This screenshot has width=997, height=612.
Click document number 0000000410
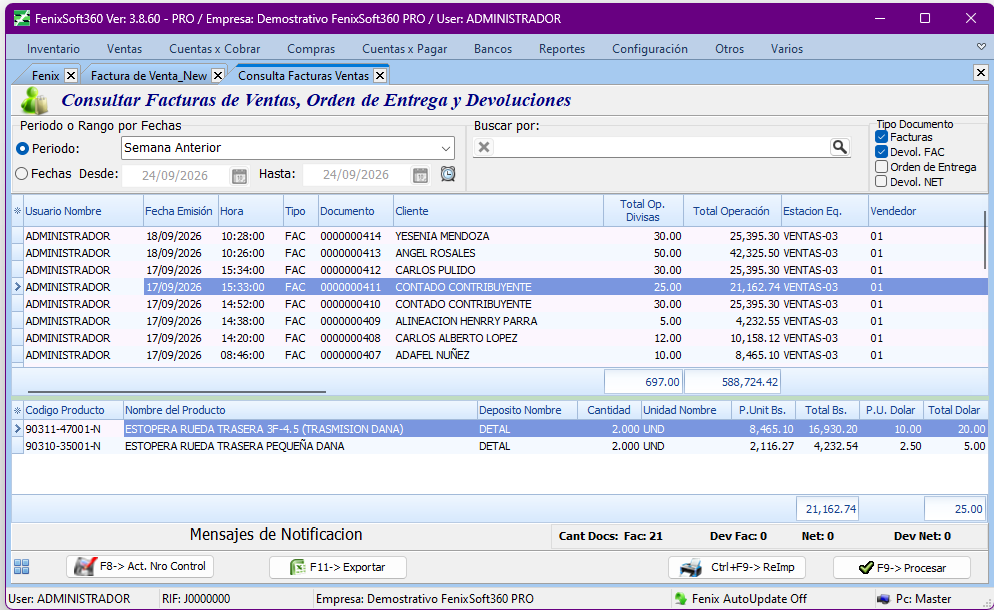(350, 304)
